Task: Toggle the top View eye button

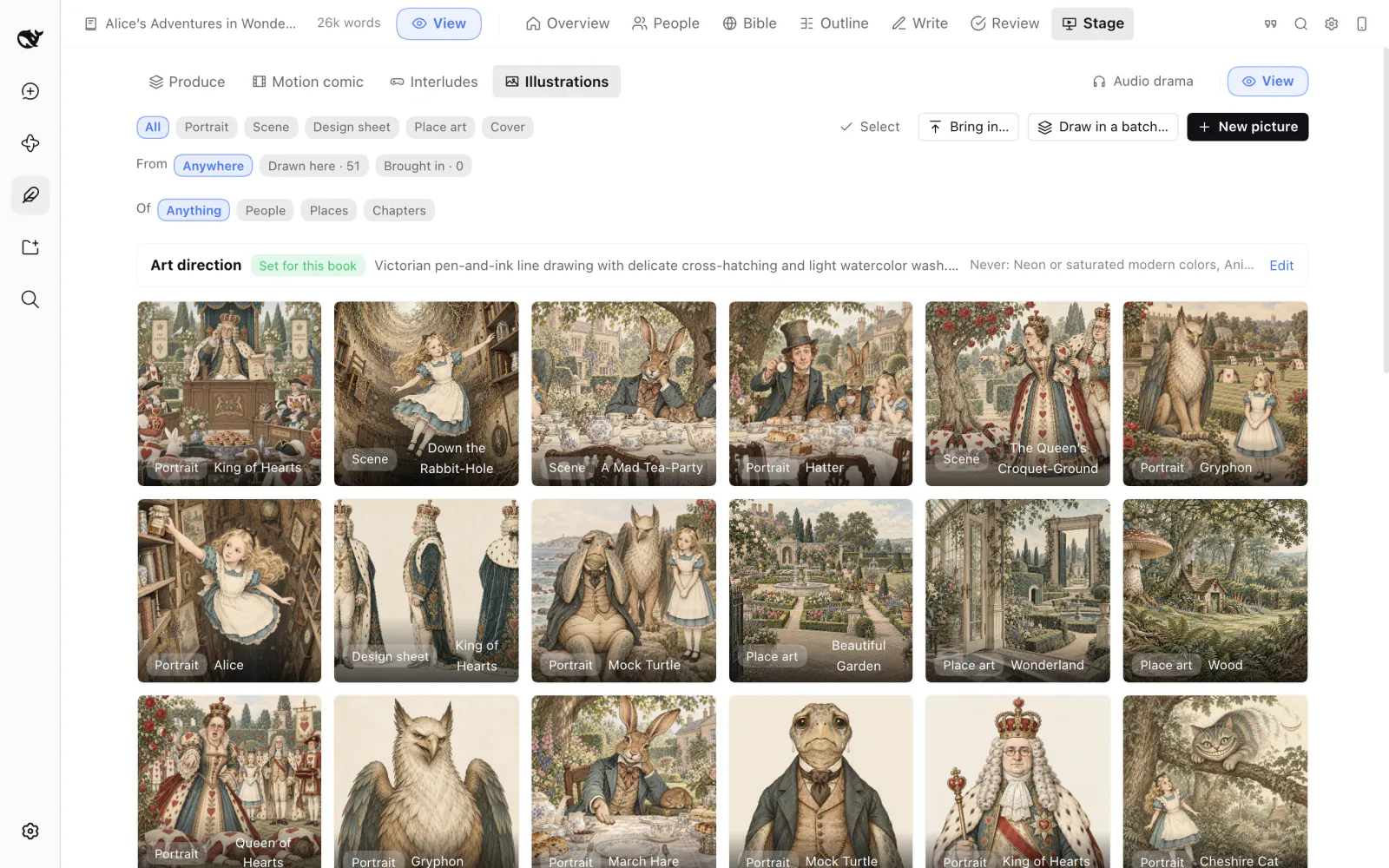Action: (438, 23)
